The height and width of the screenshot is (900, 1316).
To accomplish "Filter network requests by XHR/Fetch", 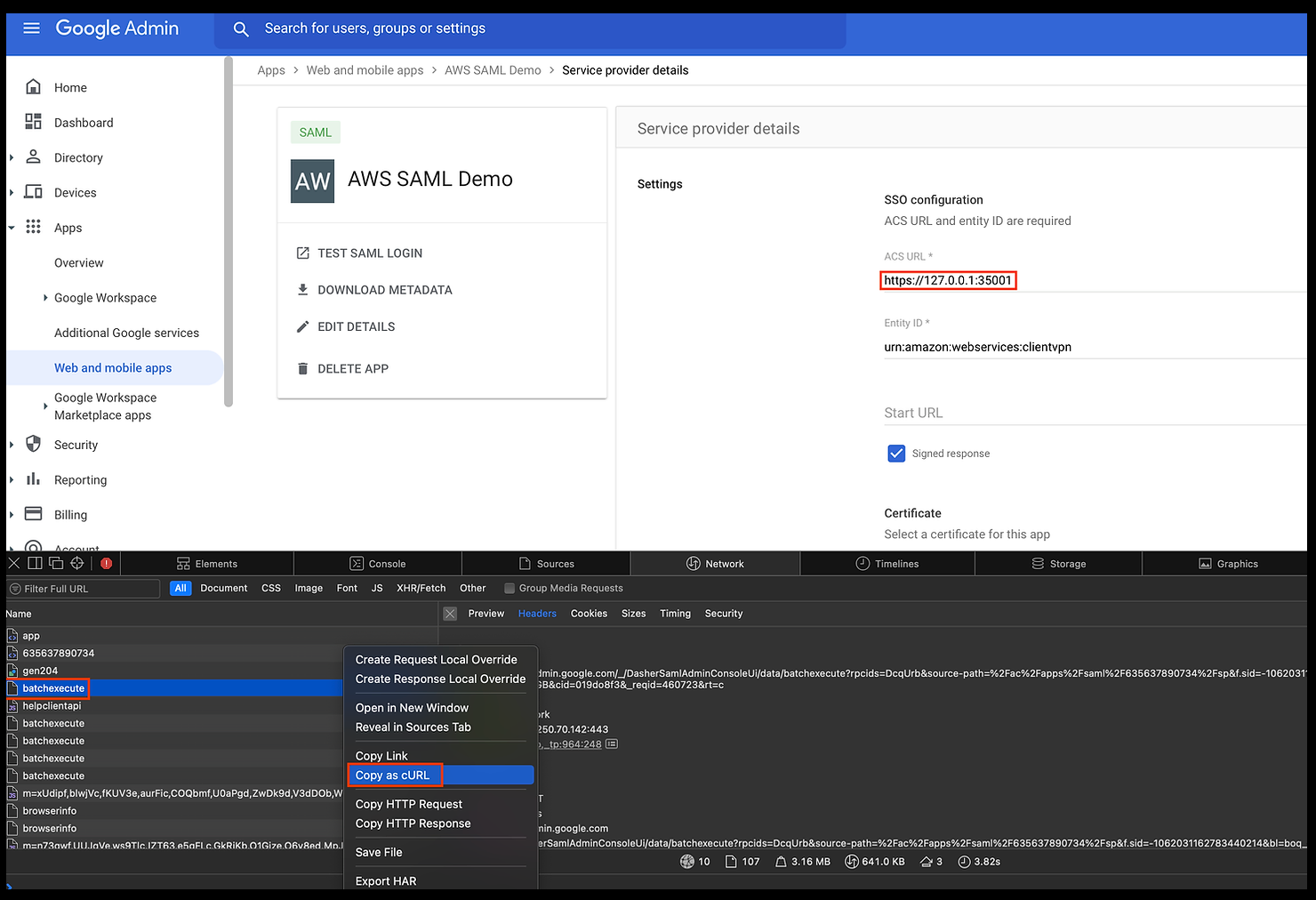I will 421,588.
